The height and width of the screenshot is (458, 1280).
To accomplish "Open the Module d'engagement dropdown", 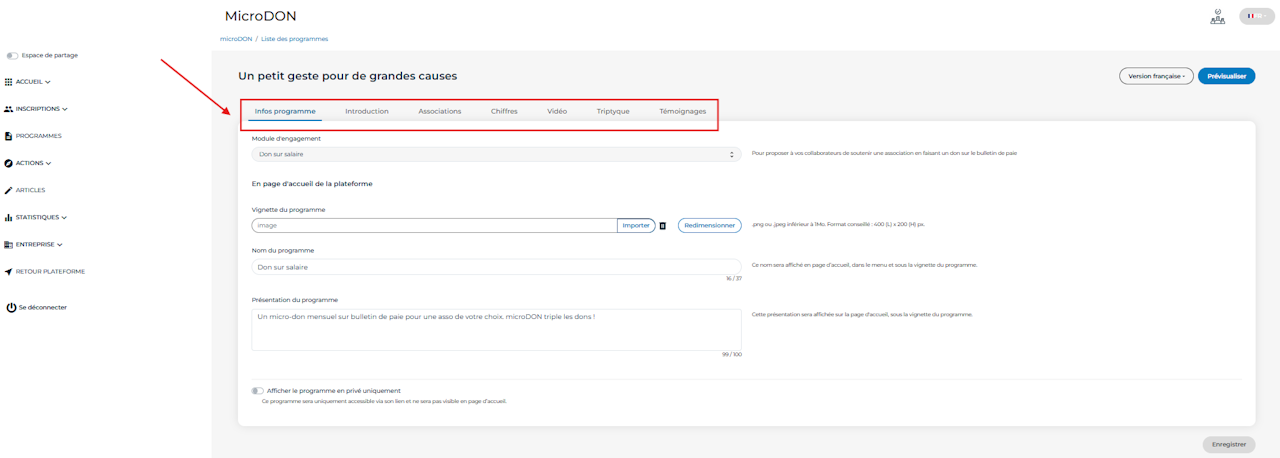I will [496, 154].
